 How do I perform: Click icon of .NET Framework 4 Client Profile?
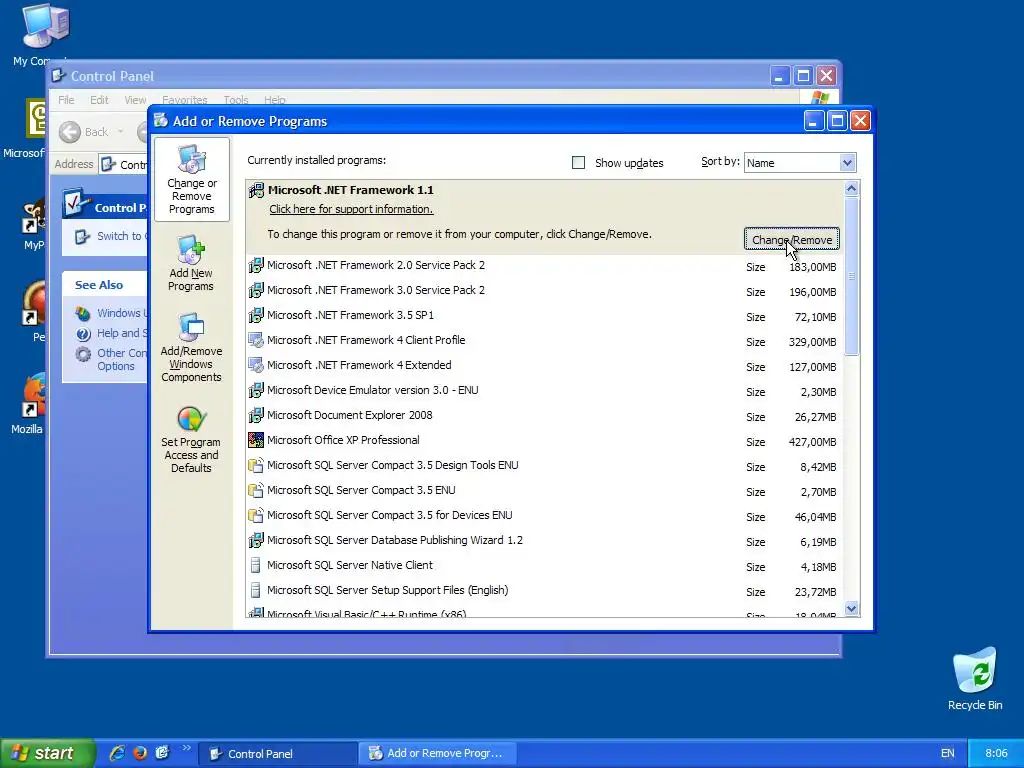[x=256, y=340]
